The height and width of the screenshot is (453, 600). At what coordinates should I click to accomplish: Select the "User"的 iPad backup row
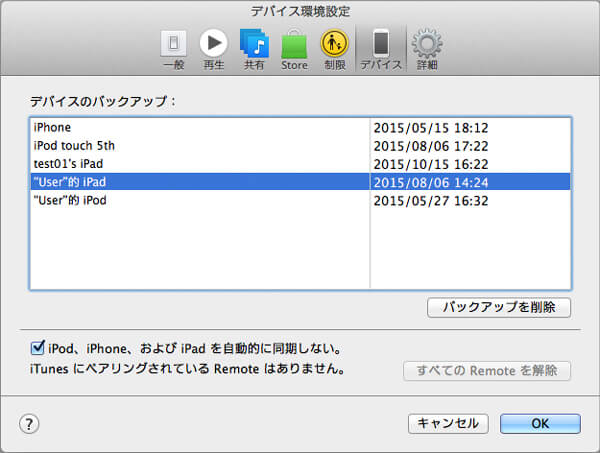(300, 182)
